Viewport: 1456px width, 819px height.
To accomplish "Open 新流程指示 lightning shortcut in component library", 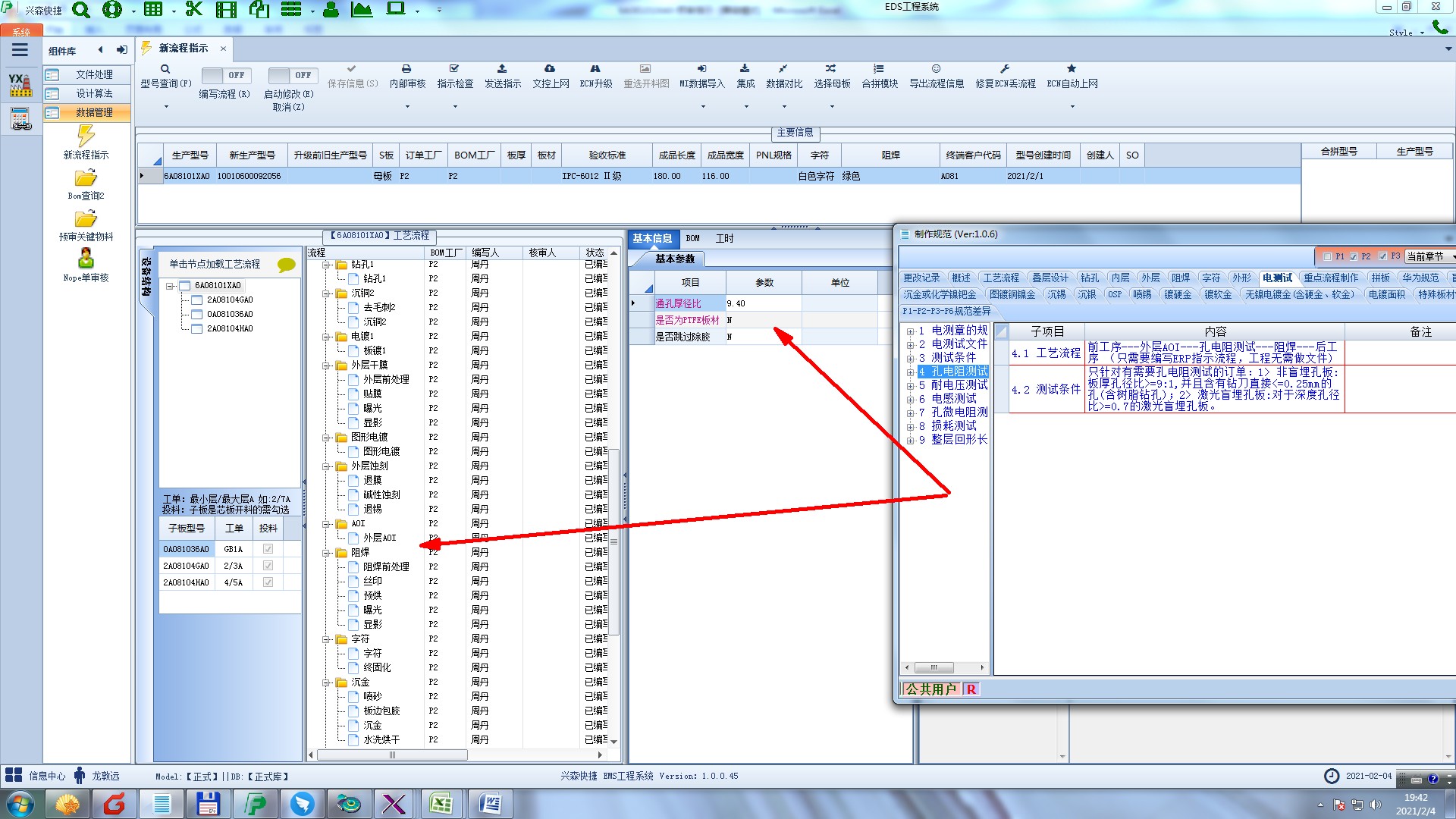I will (86, 143).
